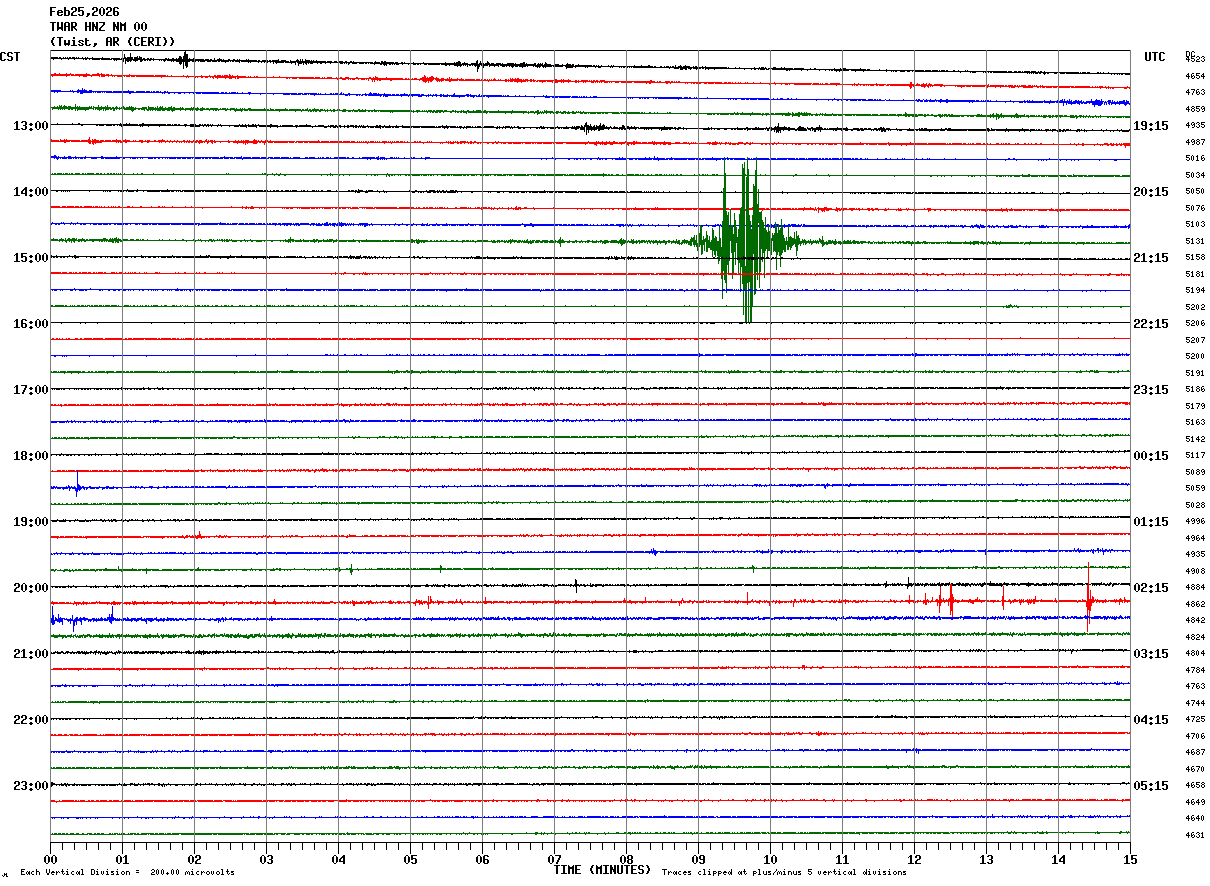The image size is (1210, 886).
Task: Click the Feb25,2026 date header
Action: click(x=84, y=12)
